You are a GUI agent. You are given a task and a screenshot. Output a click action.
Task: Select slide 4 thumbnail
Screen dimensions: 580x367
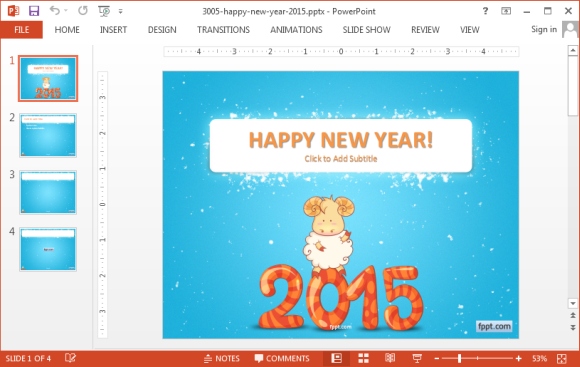[x=48, y=249]
